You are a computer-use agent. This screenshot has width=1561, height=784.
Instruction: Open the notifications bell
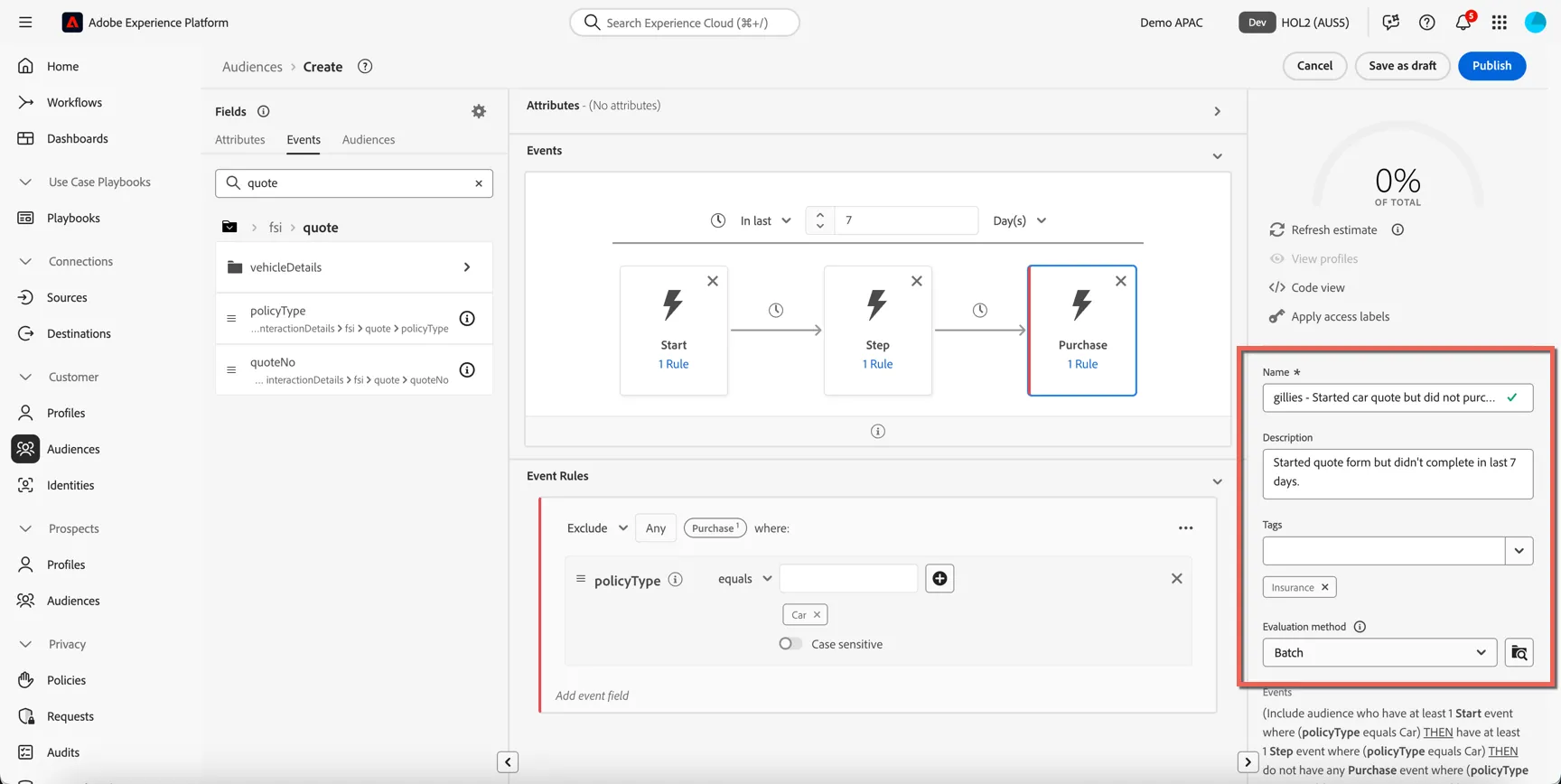[1463, 23]
